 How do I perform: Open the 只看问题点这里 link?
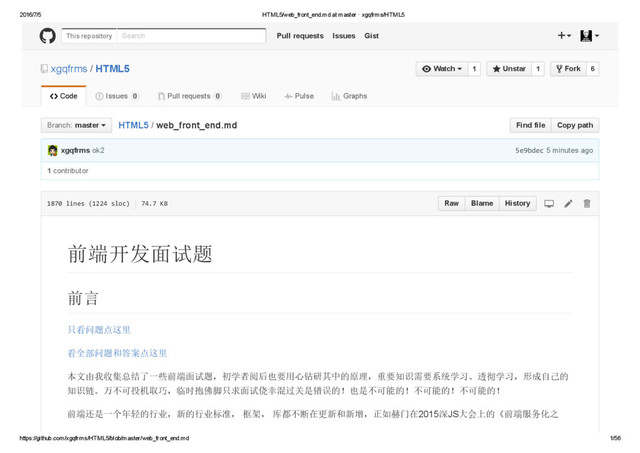(x=99, y=330)
